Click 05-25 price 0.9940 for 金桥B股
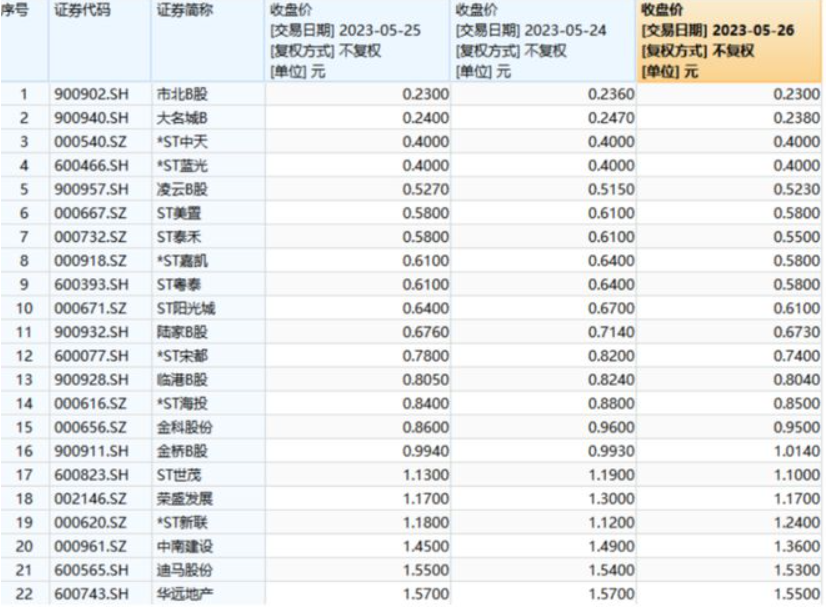The width and height of the screenshot is (827, 613). 426,451
